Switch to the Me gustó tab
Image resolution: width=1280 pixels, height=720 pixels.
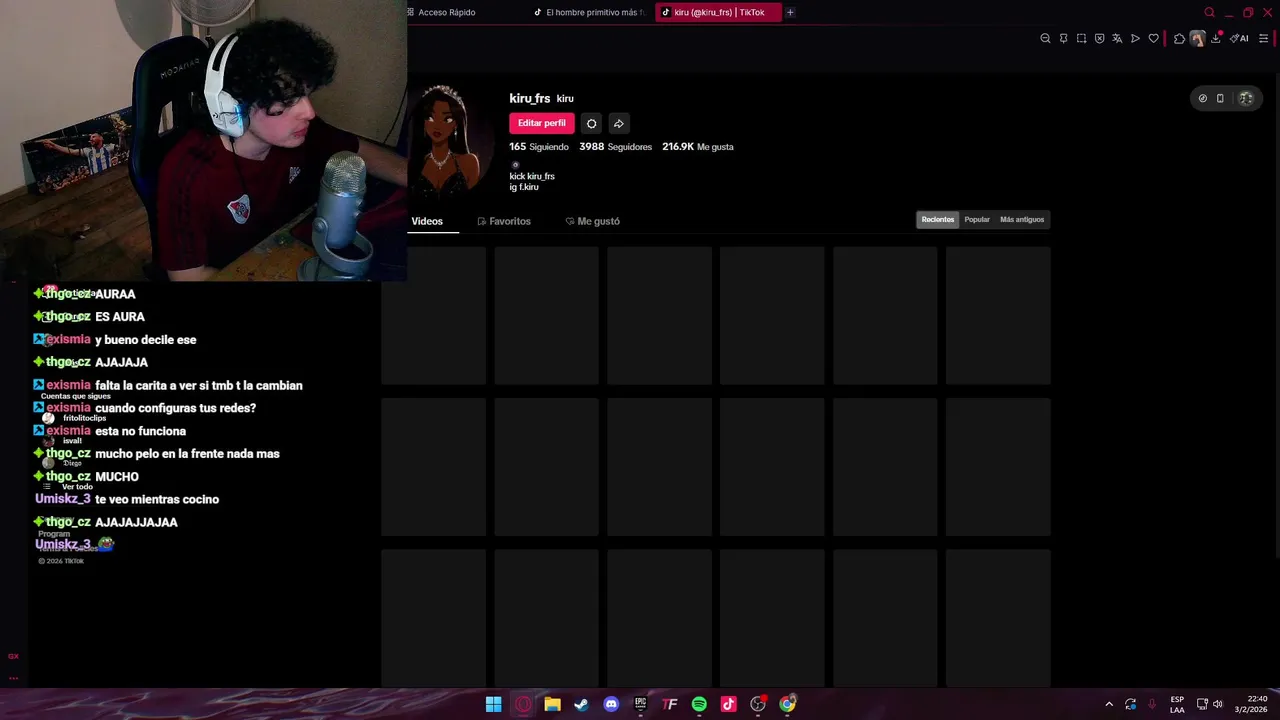(592, 221)
